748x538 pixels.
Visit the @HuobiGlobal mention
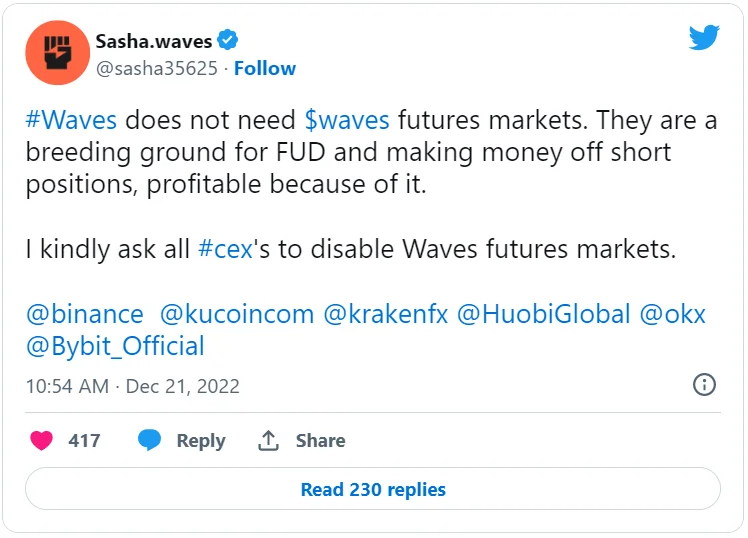[x=543, y=314]
